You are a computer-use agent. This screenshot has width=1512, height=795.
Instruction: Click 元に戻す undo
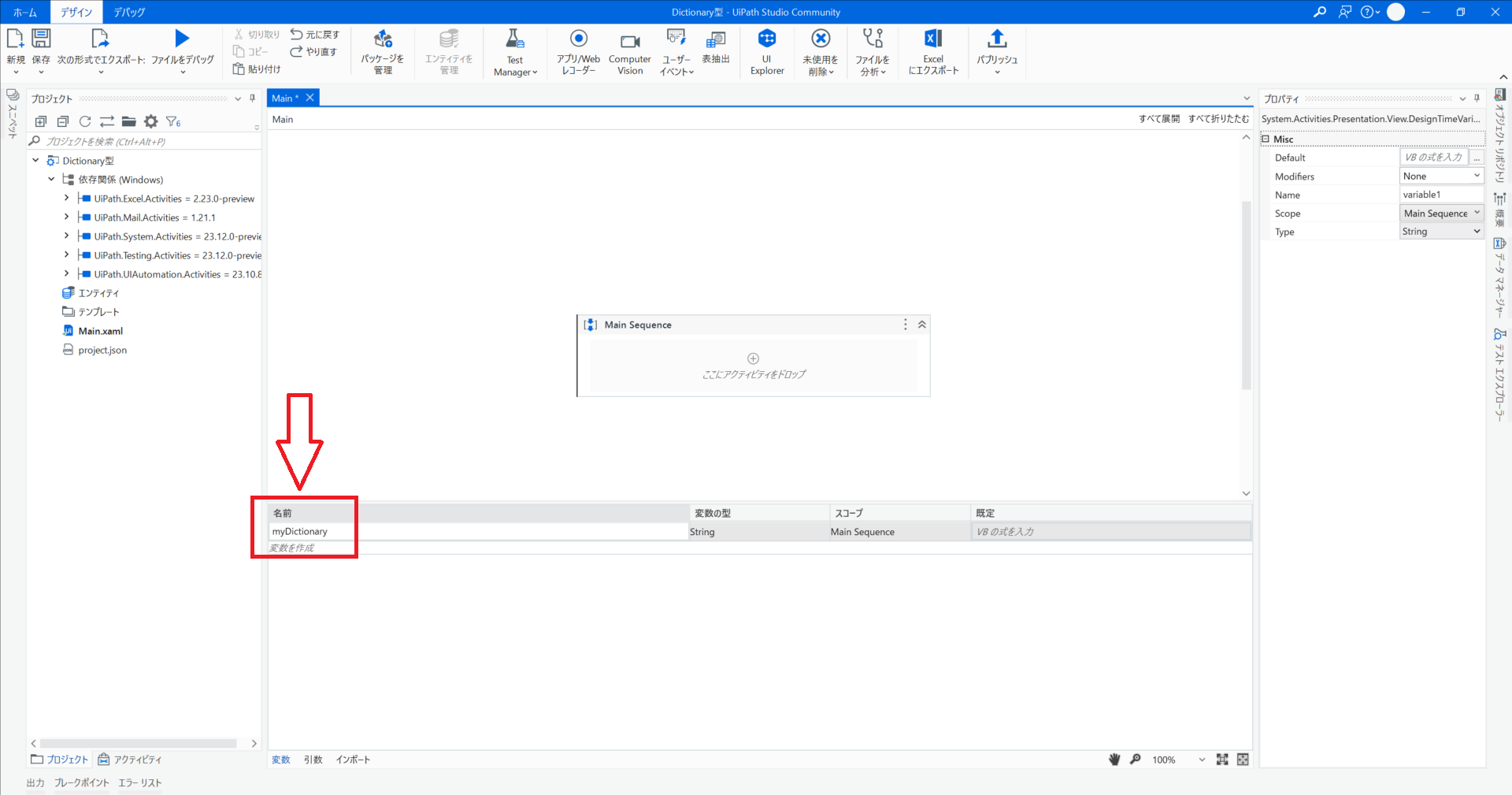(x=315, y=35)
